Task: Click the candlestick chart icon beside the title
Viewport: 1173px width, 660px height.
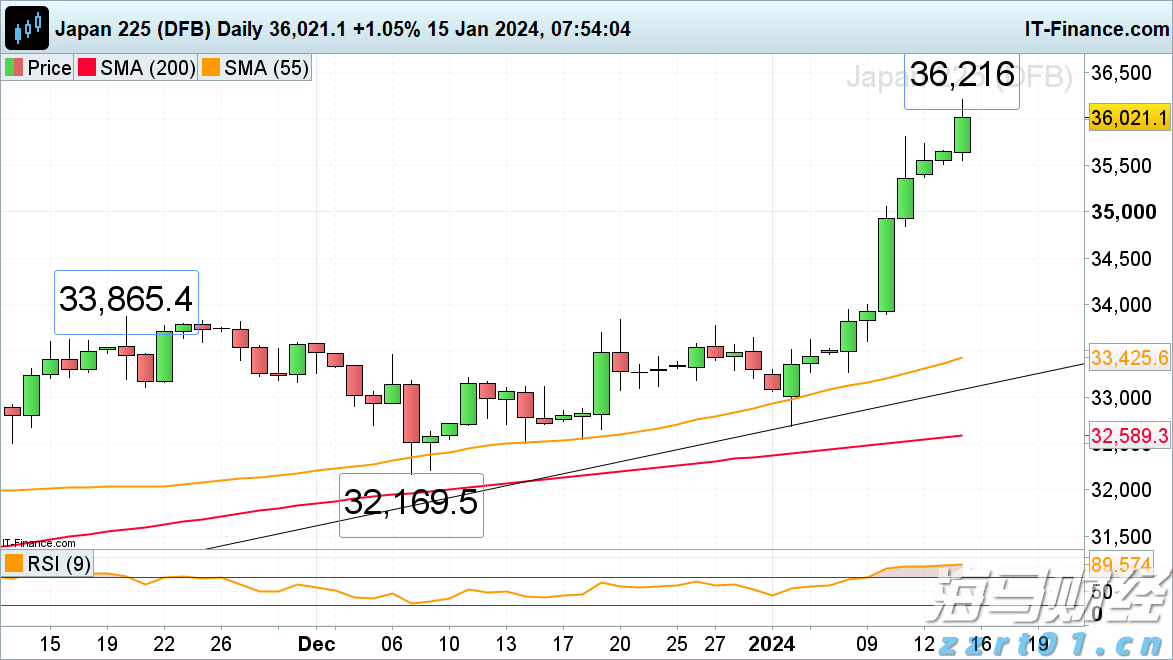Action: tap(28, 28)
